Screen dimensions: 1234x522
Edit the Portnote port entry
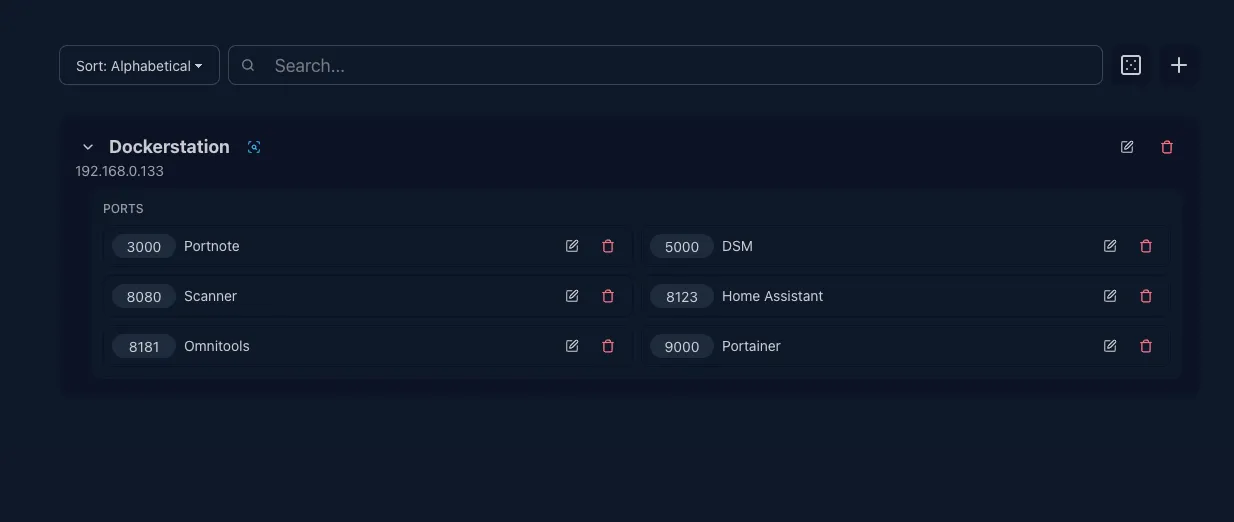tap(572, 246)
